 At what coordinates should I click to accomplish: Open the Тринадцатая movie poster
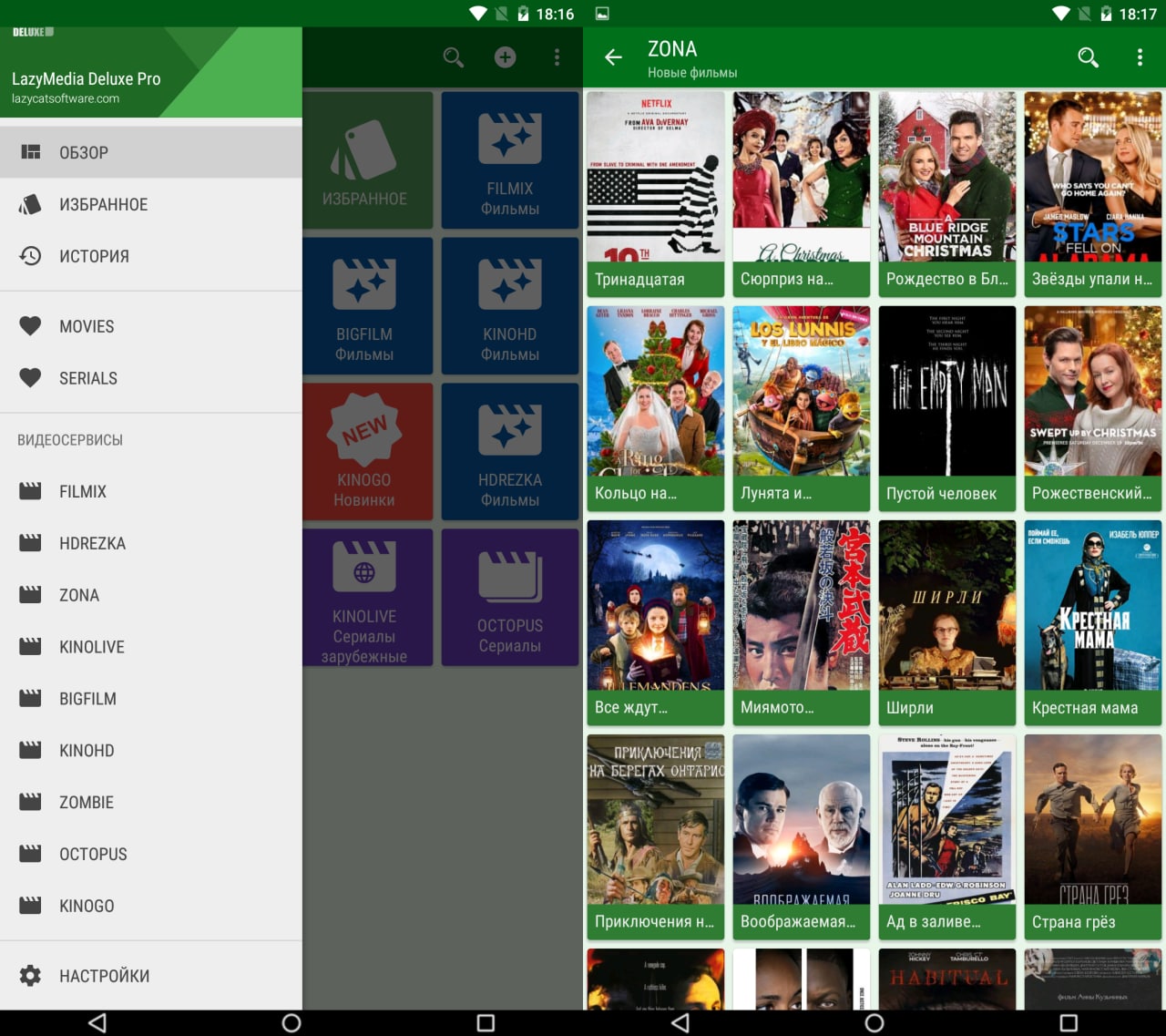coord(656,177)
